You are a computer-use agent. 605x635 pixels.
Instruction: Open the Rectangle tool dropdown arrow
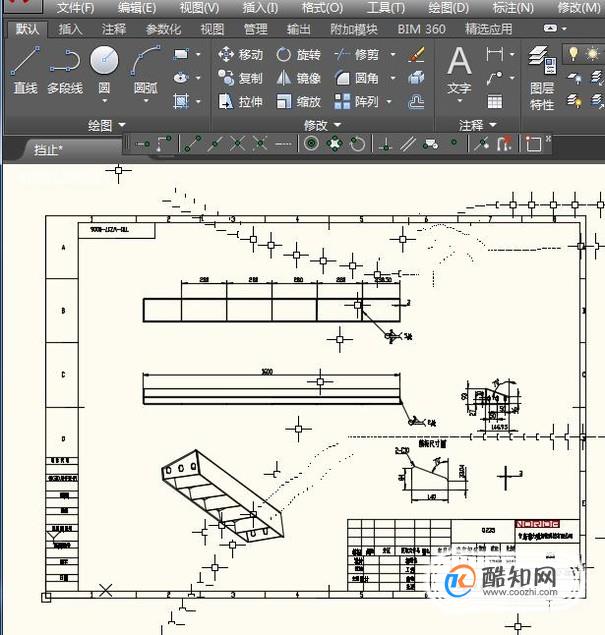198,54
